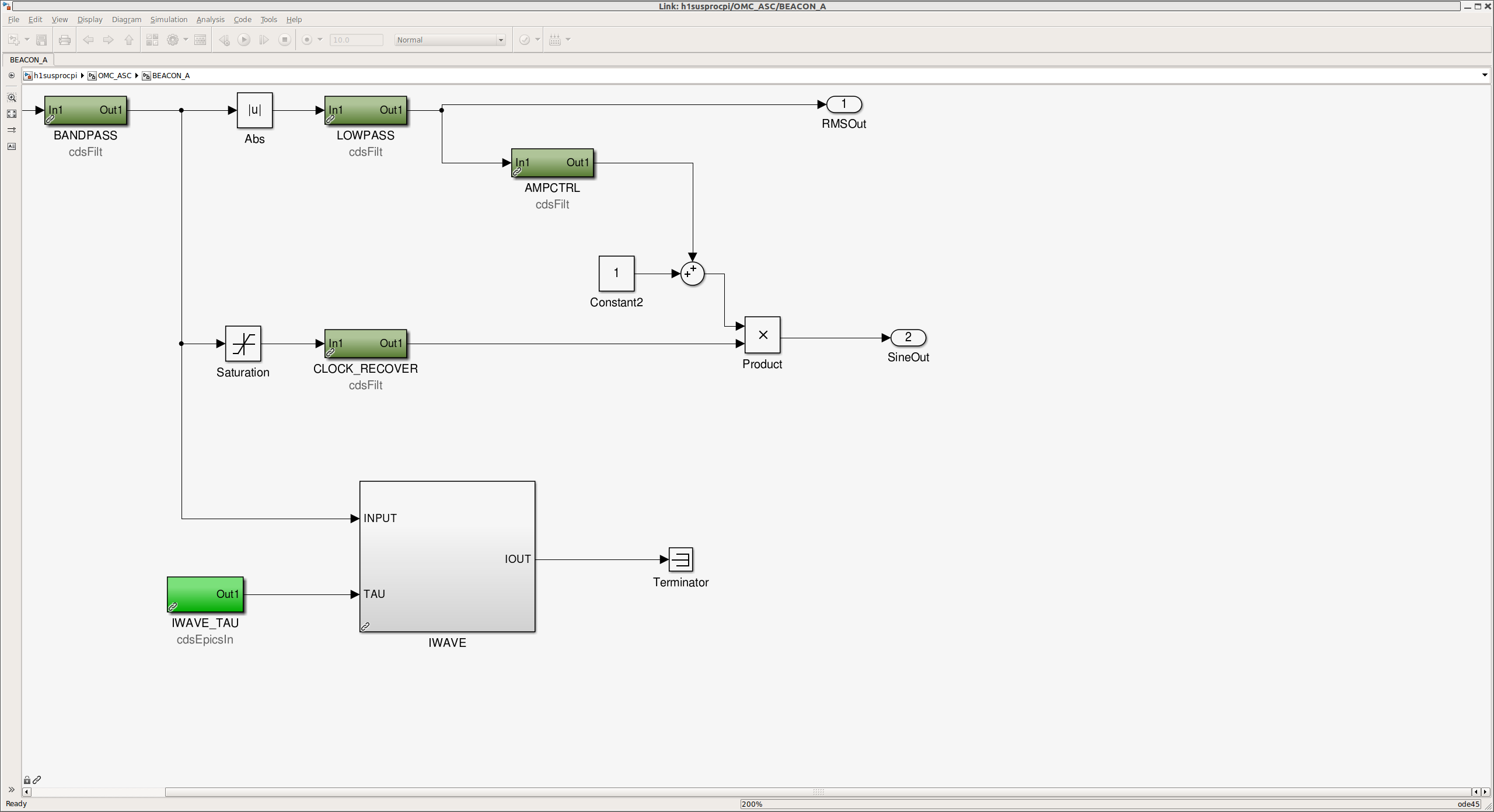Screen dimensions: 1494x812
Task: Expand the palette double-chevron at bottom left
Action: point(11,789)
